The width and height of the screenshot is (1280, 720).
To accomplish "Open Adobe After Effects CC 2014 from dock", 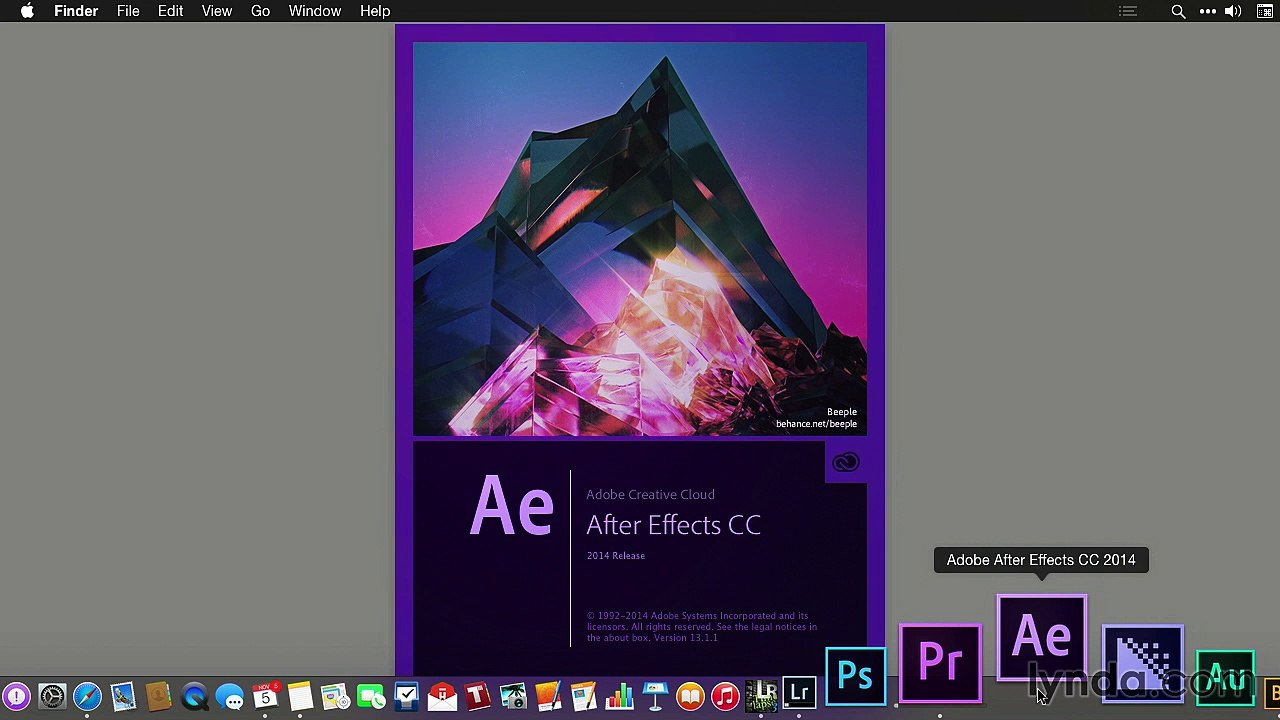I will point(1042,637).
